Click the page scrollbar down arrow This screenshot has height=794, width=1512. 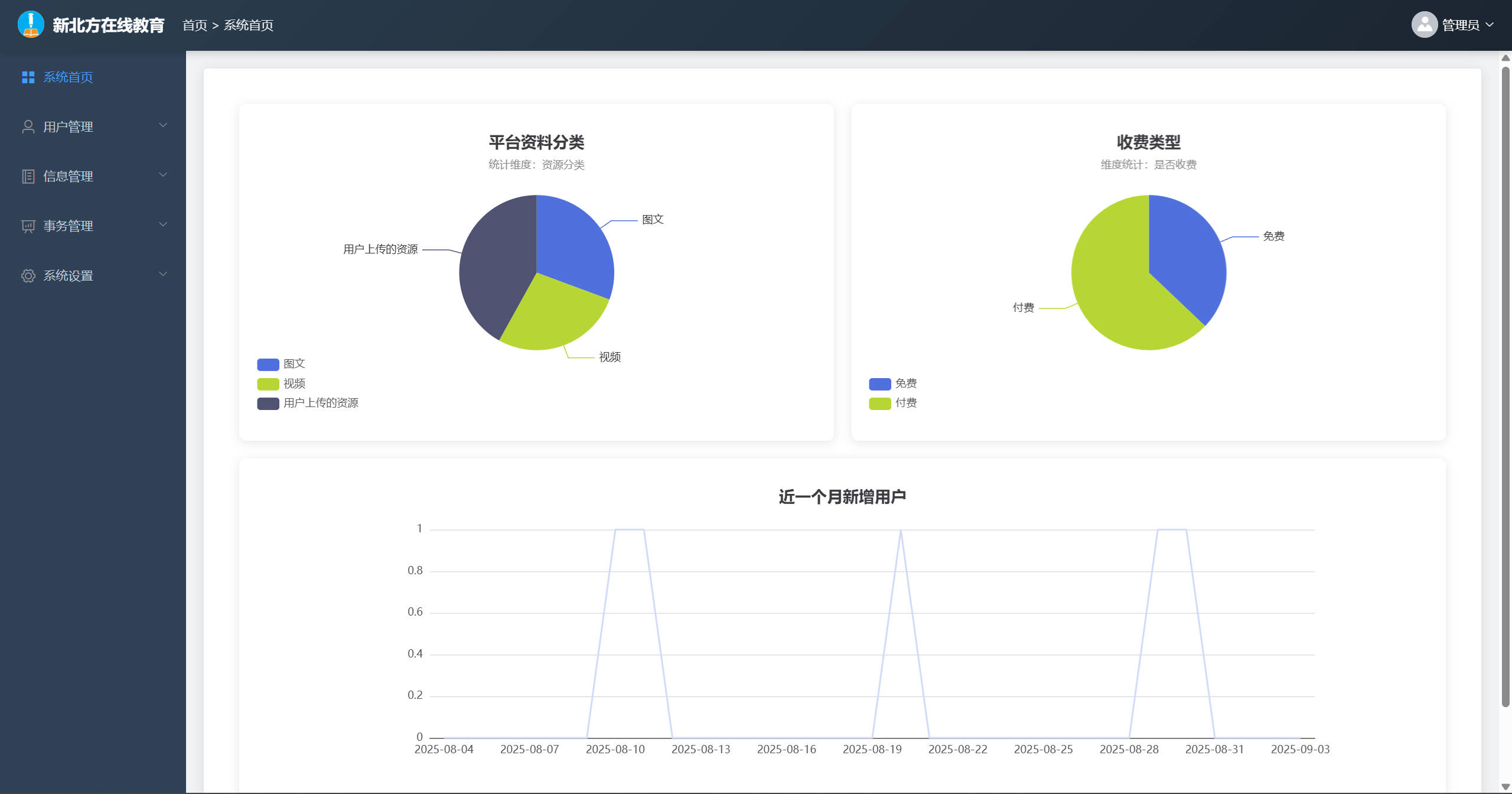click(1506, 787)
